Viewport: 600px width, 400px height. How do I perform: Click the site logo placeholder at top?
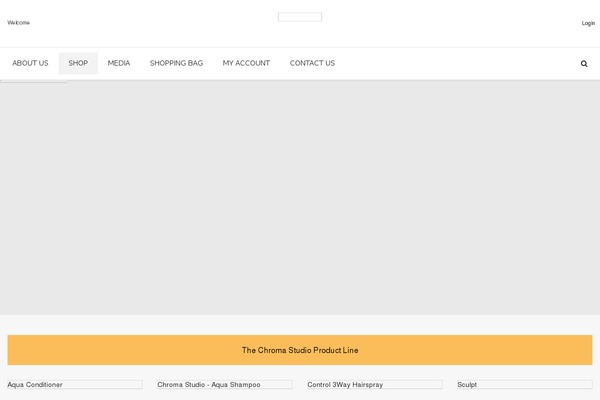[300, 17]
